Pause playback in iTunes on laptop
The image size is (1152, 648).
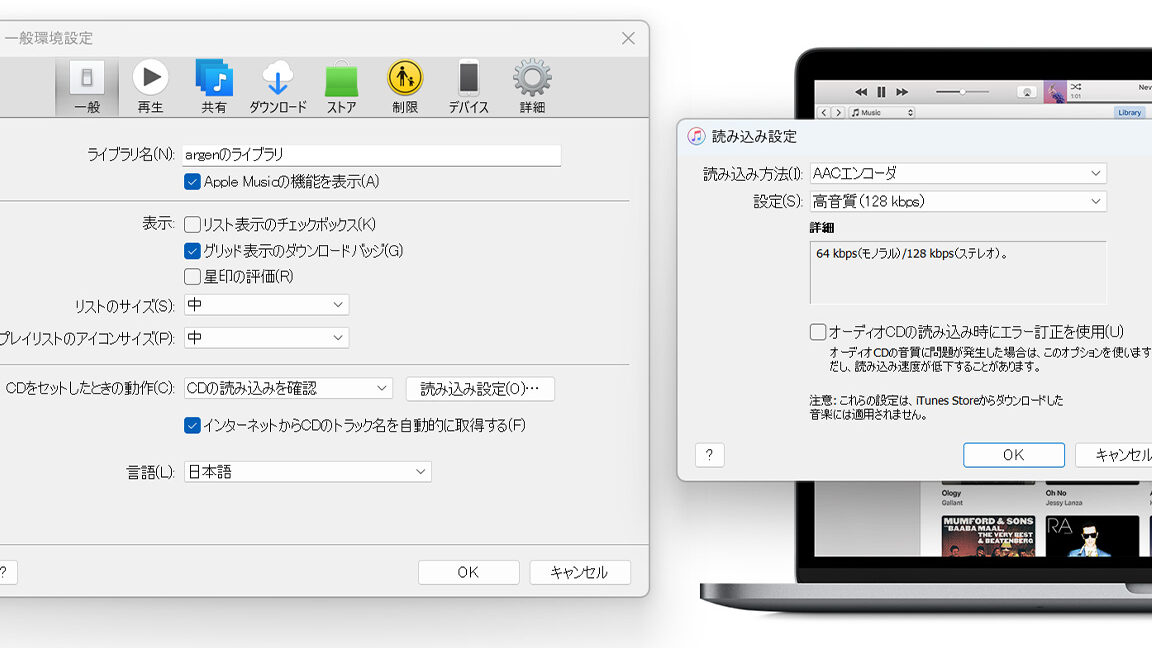tap(881, 92)
